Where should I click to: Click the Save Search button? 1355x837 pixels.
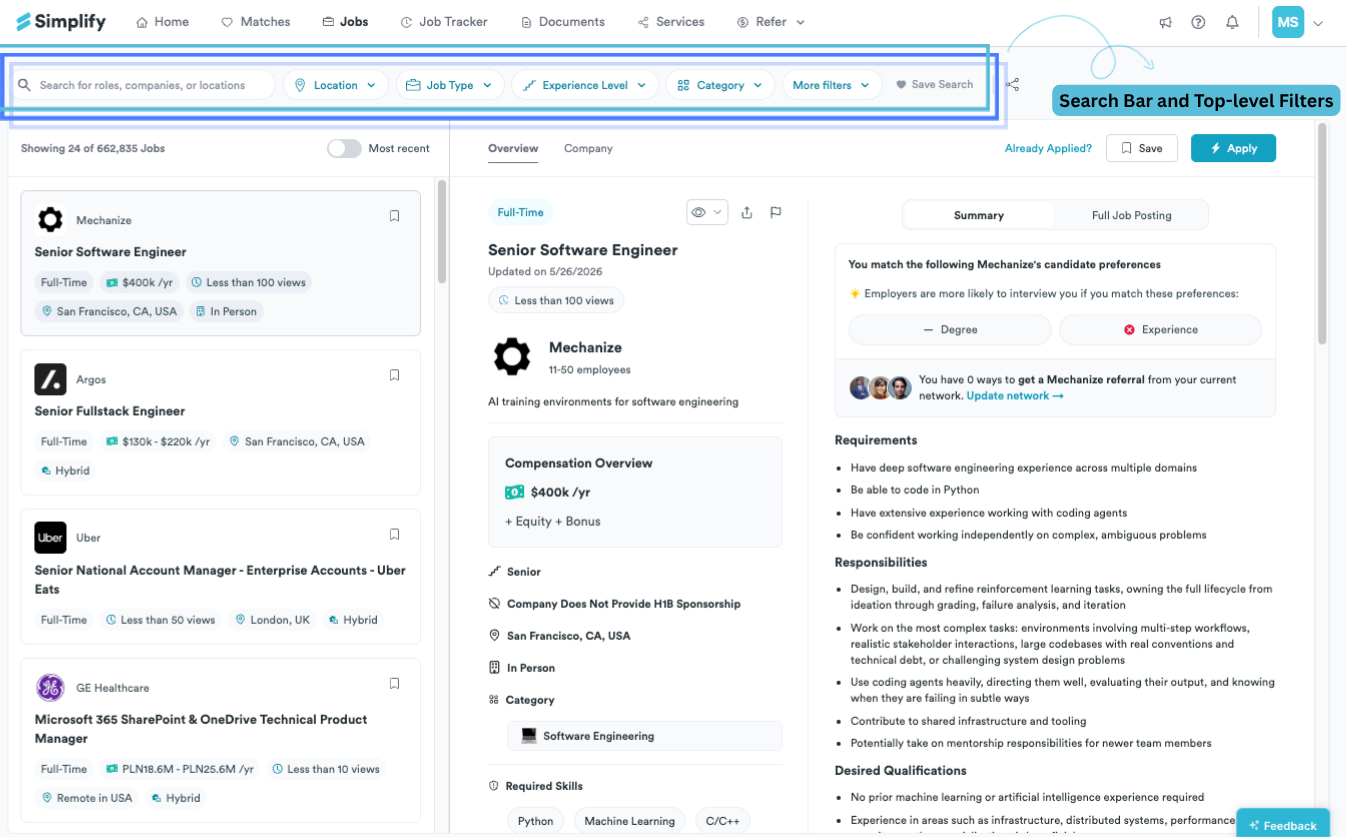pos(935,85)
